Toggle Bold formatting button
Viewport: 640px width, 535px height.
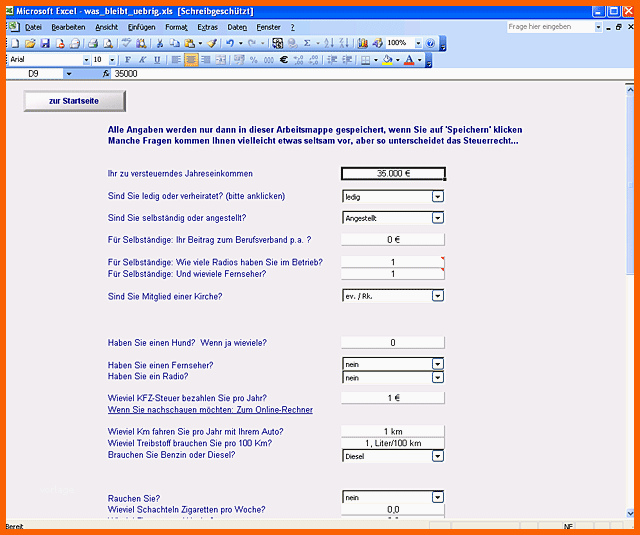pos(128,60)
